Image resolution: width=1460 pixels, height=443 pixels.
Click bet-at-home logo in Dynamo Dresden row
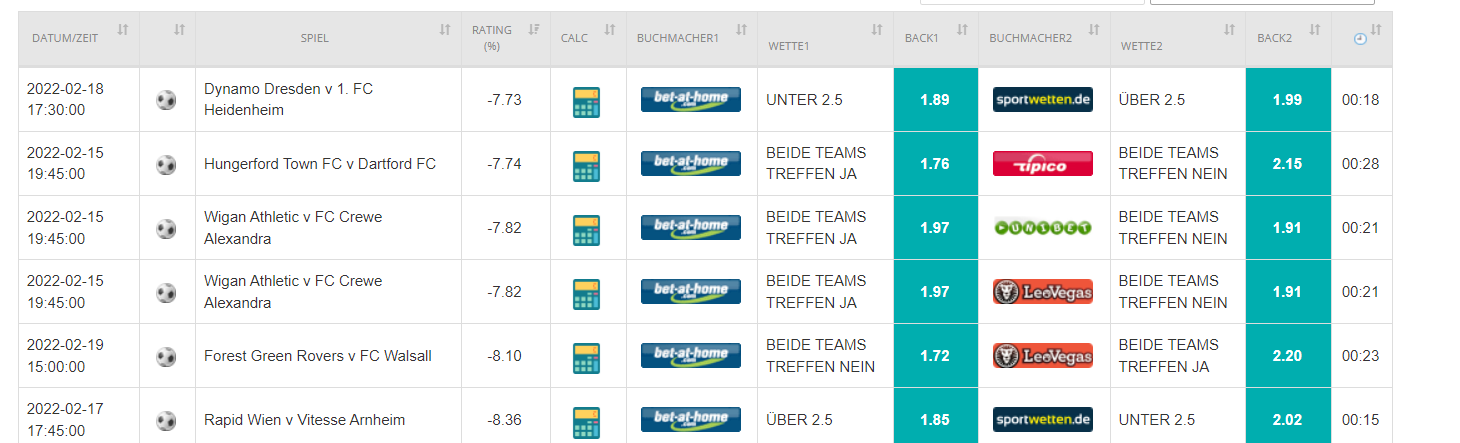691,99
